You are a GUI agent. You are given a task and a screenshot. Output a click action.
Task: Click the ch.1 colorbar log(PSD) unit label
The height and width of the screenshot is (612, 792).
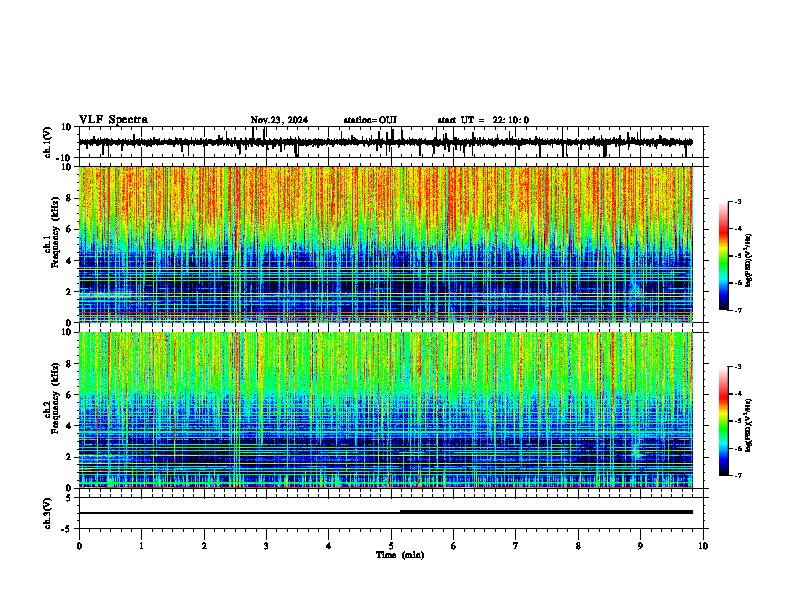[749, 261]
